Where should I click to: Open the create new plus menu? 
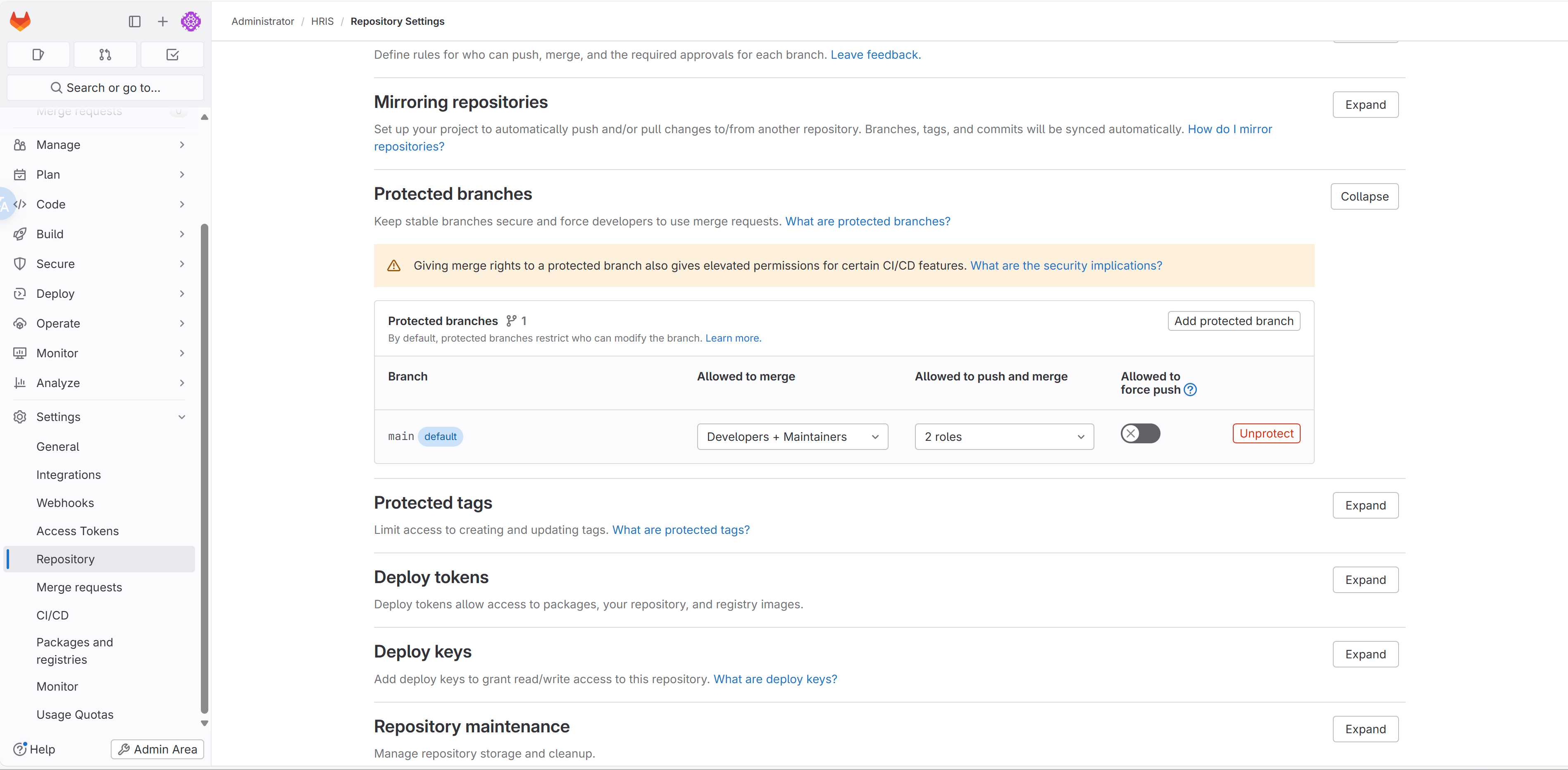pos(162,22)
